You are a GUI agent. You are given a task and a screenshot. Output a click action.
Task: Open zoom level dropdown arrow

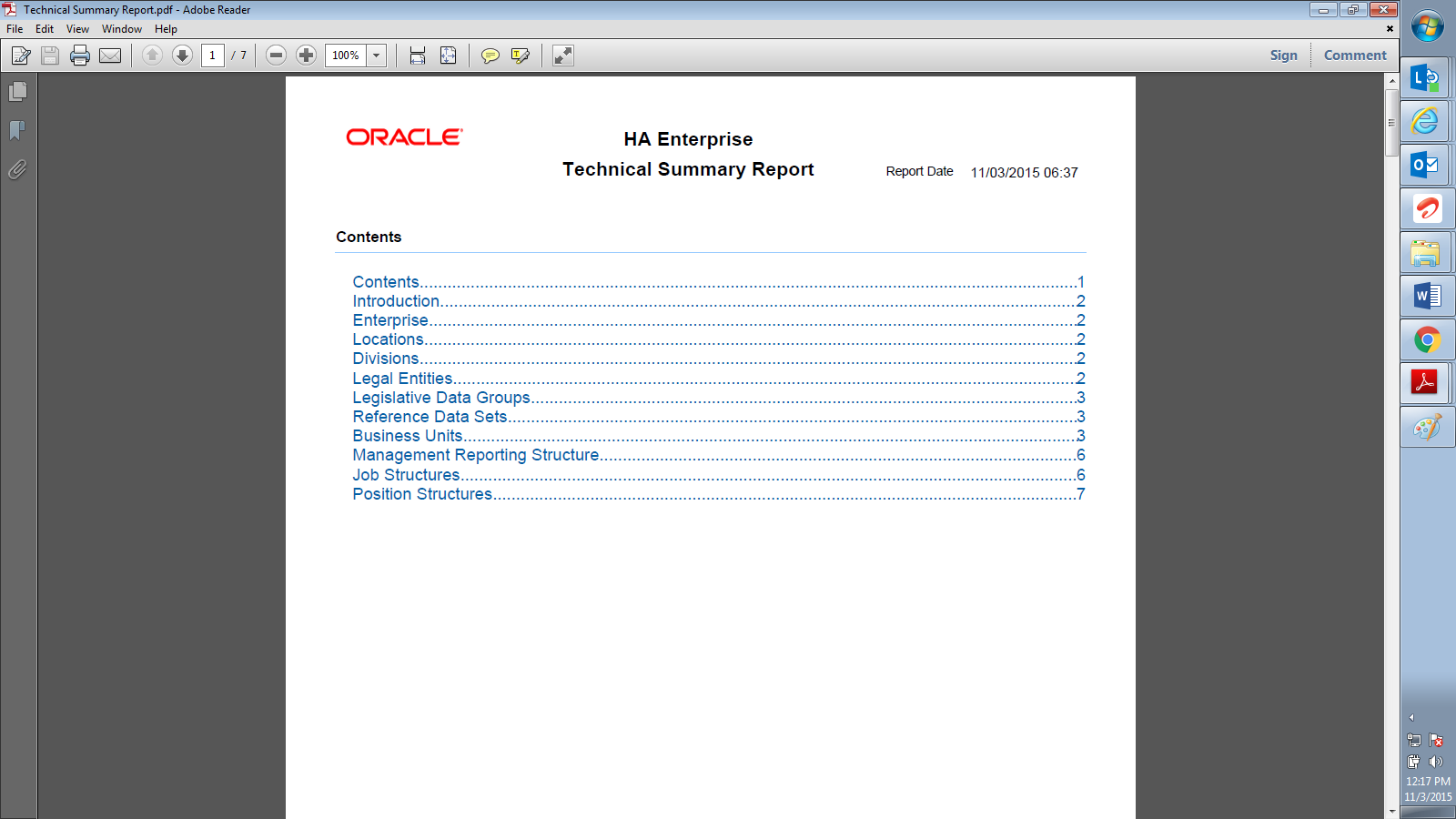(377, 56)
